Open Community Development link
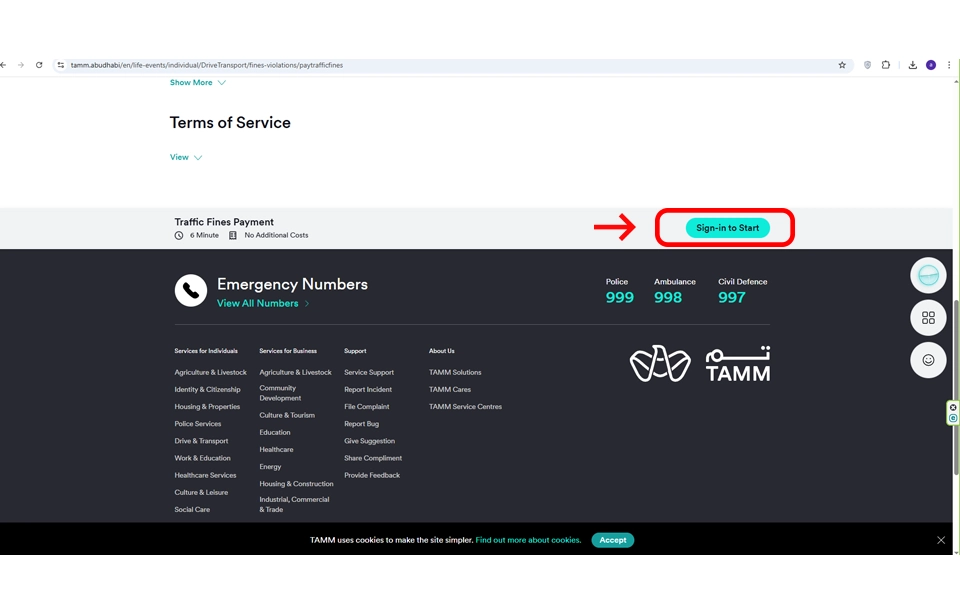 click(280, 393)
